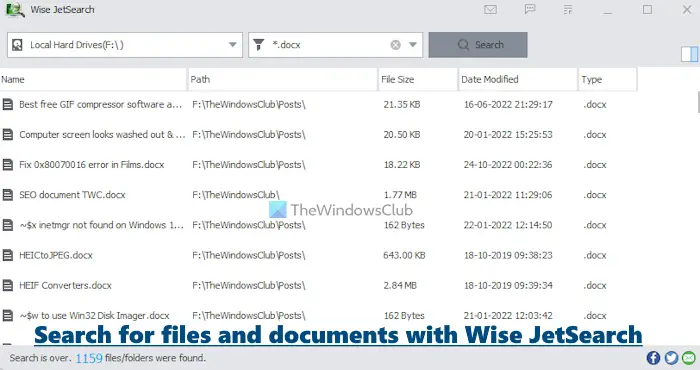Select 'HEICtoJPEG.docx' file name
Viewport: 700px width, 370px height.
[x=56, y=255]
